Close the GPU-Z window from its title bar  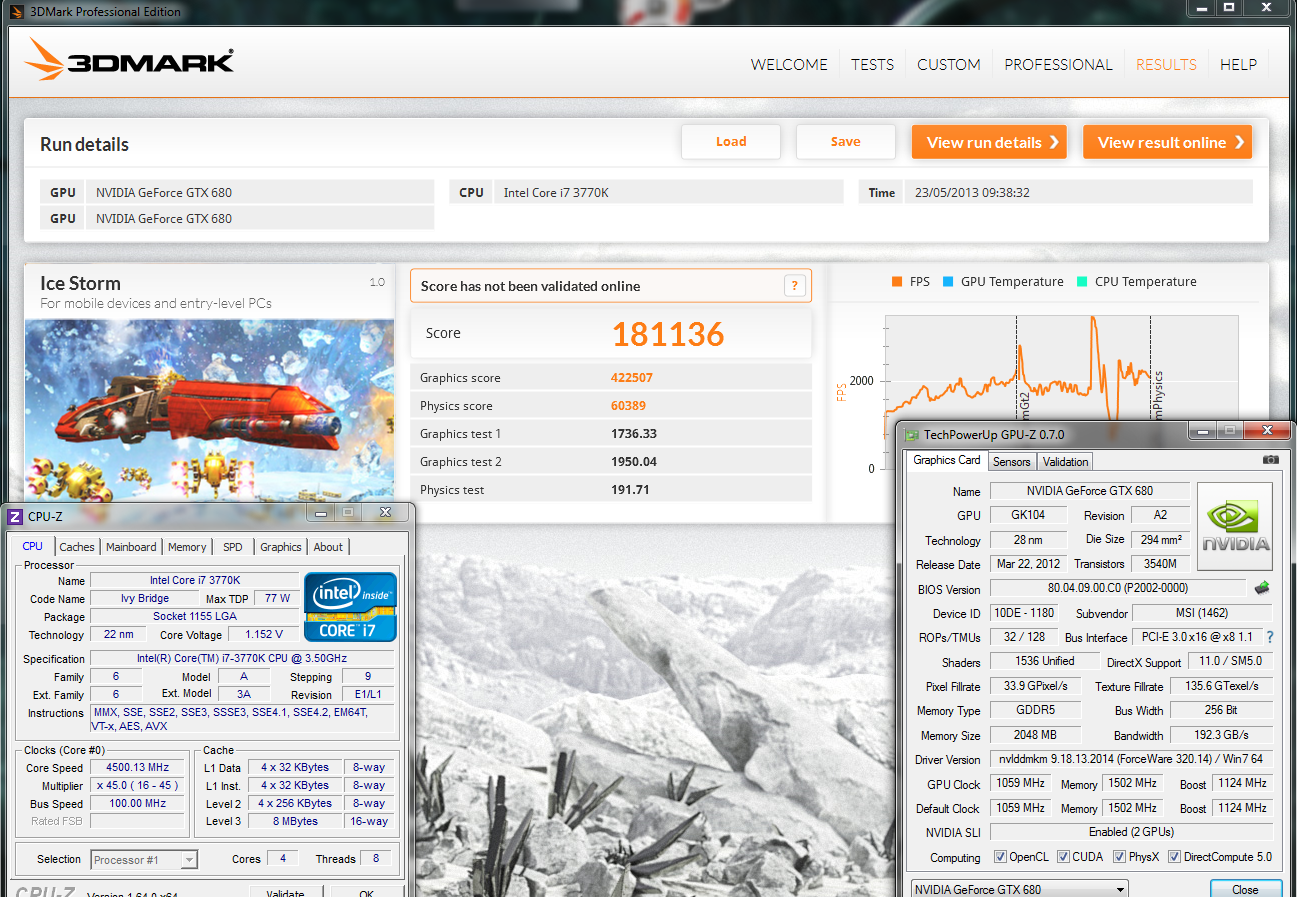coord(1267,431)
